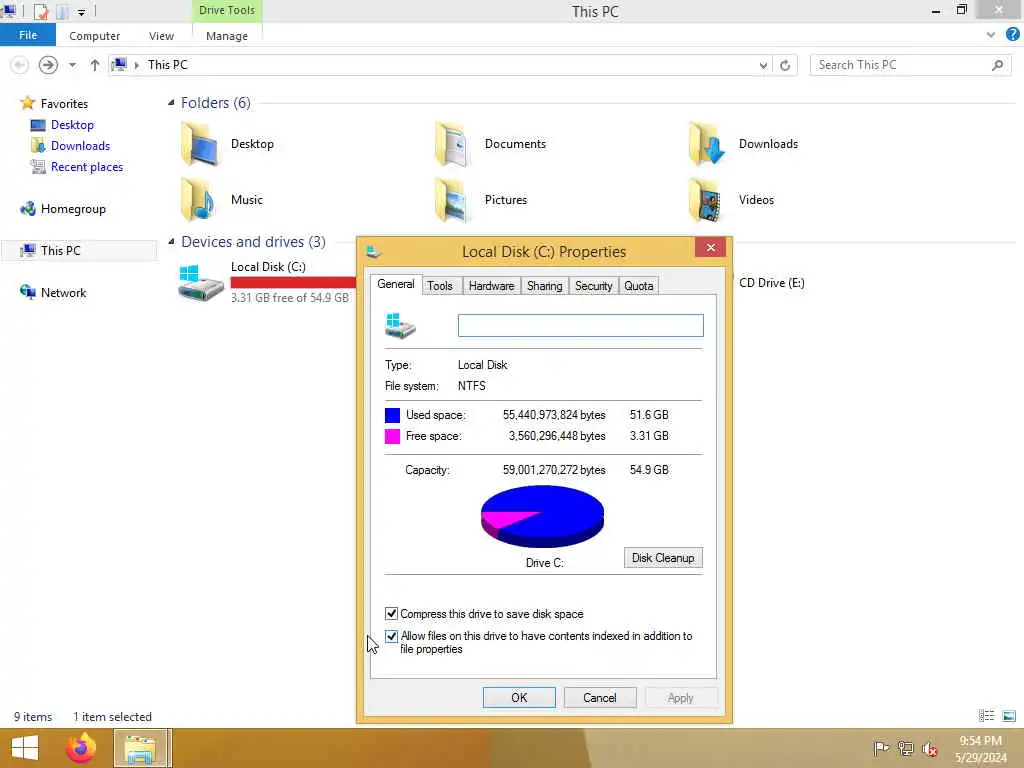The height and width of the screenshot is (768, 1024).
Task: Select CD Drive (E:)
Action: 771,283
